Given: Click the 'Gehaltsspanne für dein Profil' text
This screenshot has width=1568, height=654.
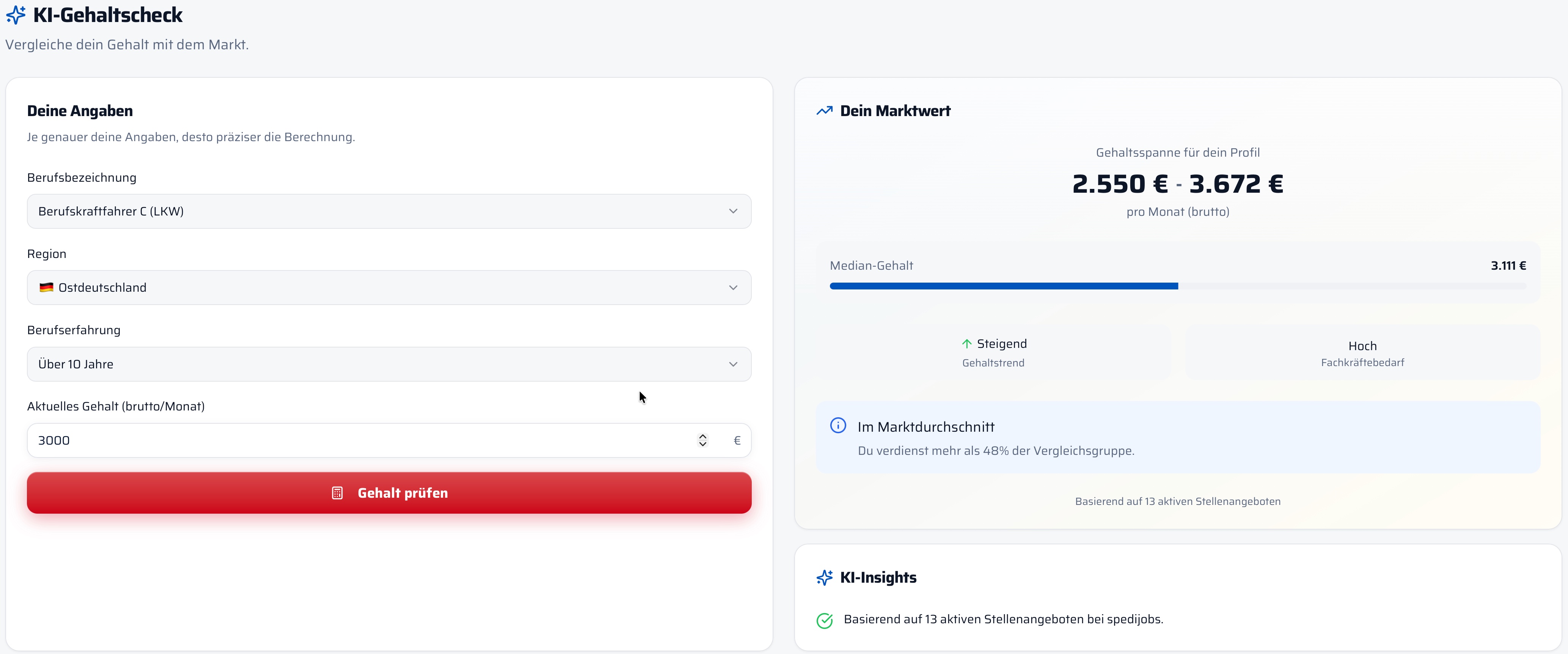Looking at the screenshot, I should (x=1177, y=152).
